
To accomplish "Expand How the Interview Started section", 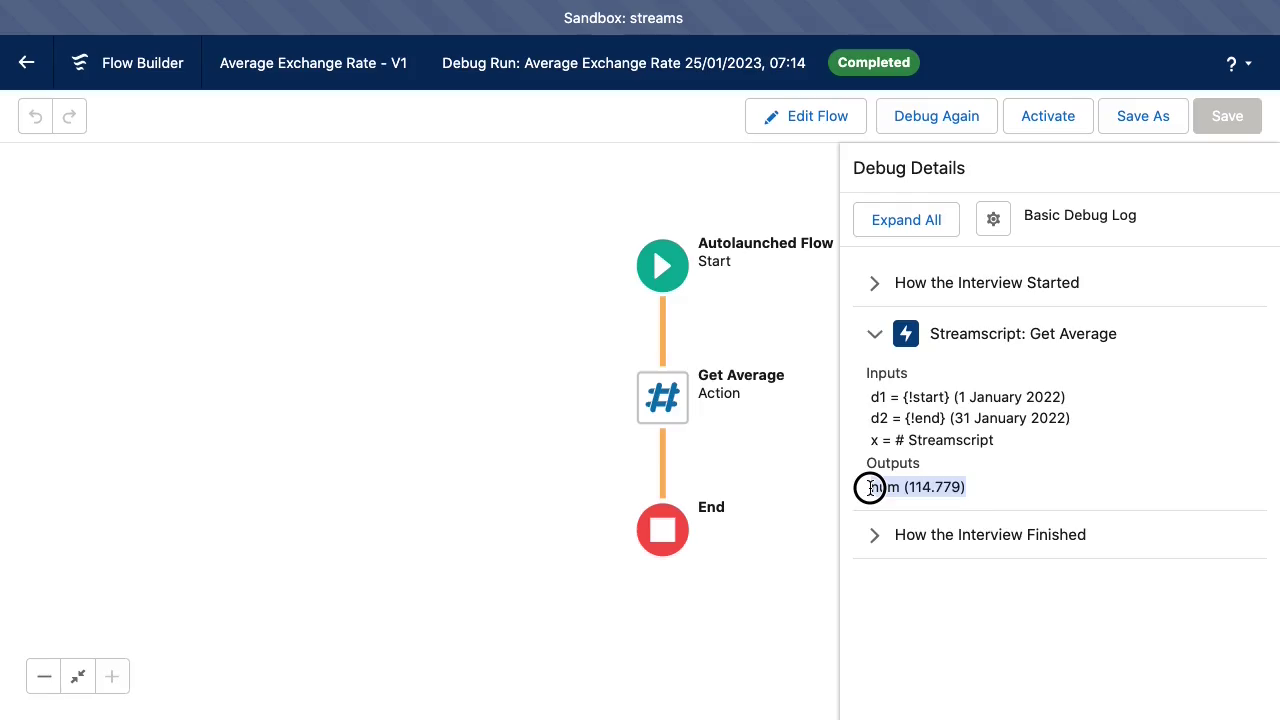I will 875,283.
